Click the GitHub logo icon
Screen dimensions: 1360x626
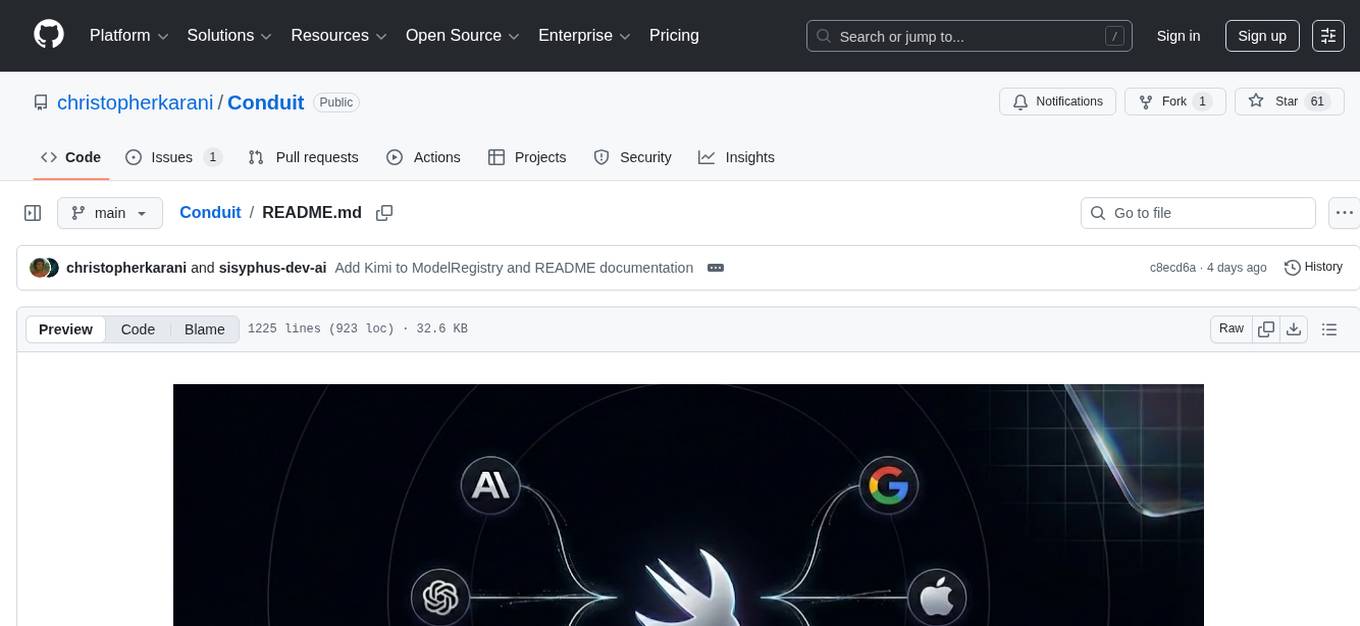coord(49,35)
